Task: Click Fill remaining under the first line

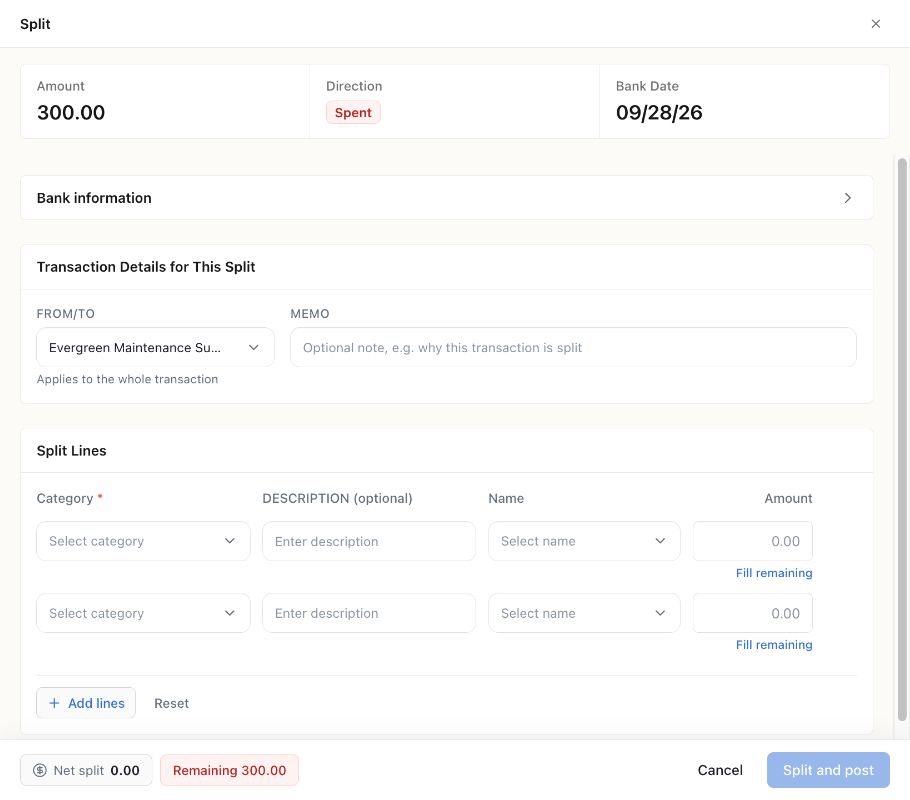Action: click(x=774, y=573)
